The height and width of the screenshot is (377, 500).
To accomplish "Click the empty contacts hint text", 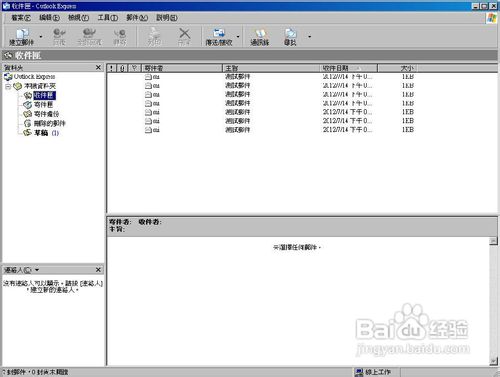I will 53,287.
